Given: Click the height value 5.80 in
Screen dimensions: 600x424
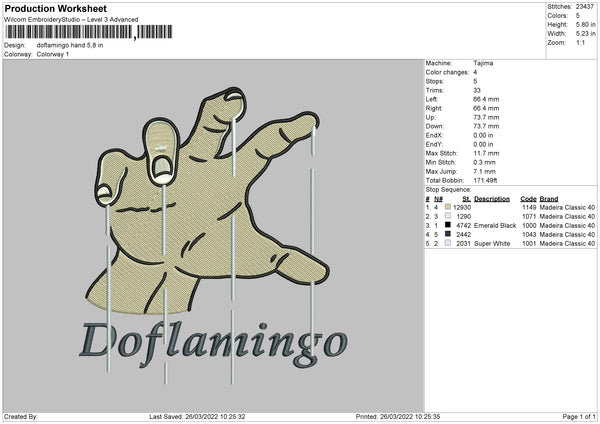Looking at the screenshot, I should 585,24.
